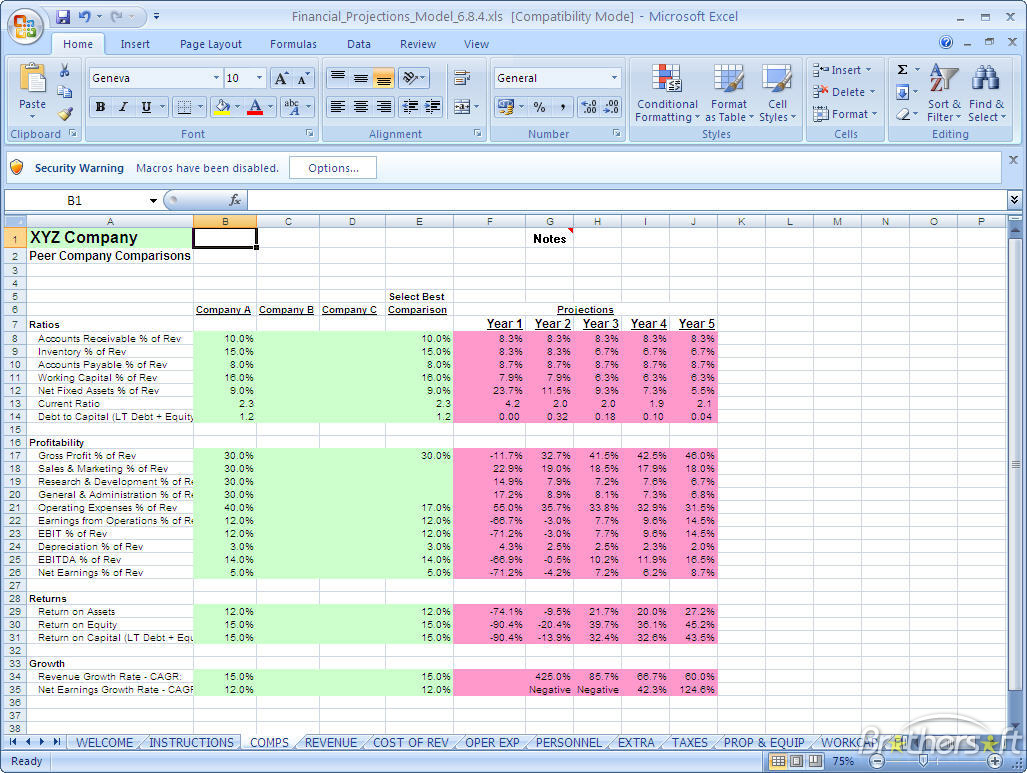Open Conditional Formatting in the Styles group

[x=666, y=93]
